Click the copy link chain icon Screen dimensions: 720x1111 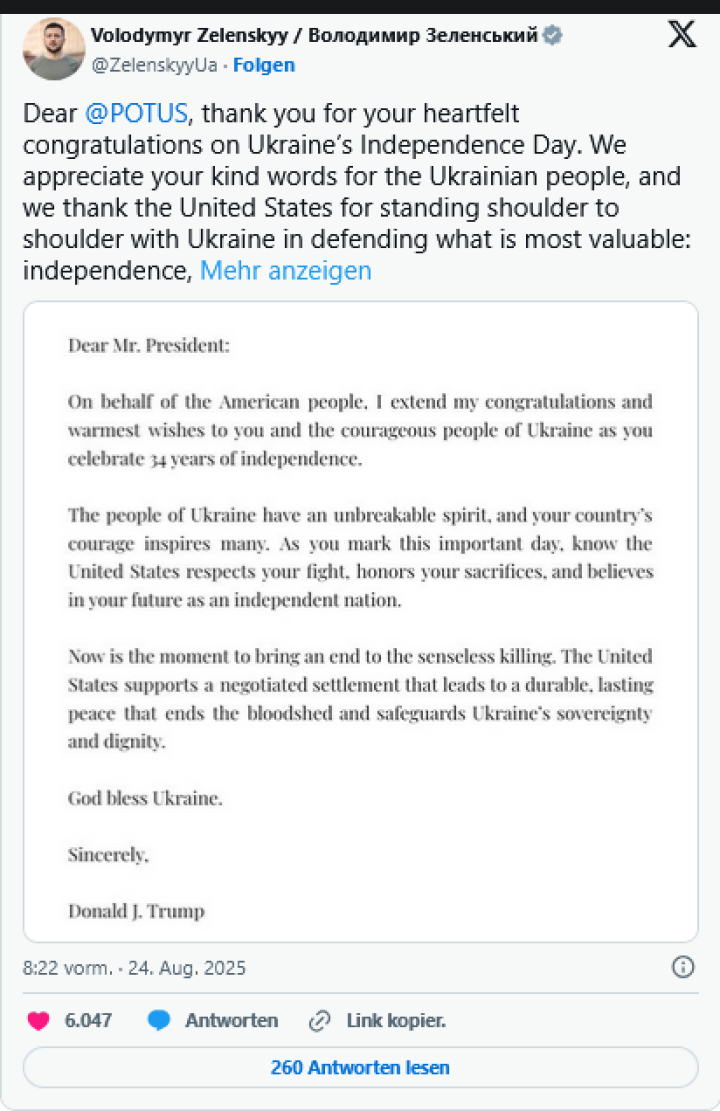320,1020
